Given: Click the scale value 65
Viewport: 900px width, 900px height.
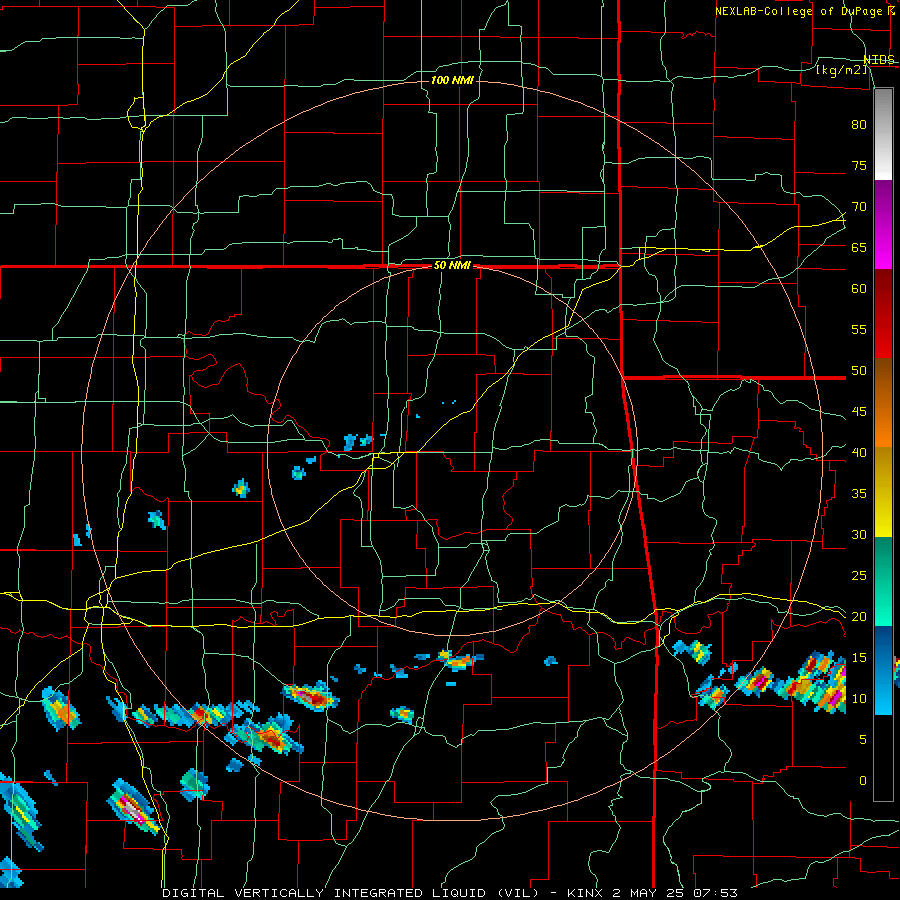Looking at the screenshot, I should pyautogui.click(x=859, y=247).
